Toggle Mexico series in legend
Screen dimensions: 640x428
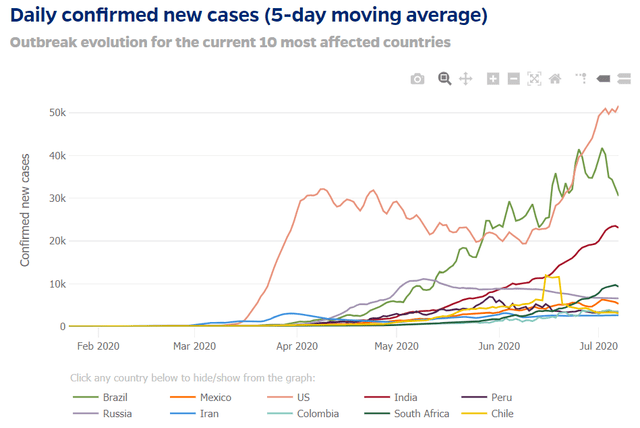(200, 397)
